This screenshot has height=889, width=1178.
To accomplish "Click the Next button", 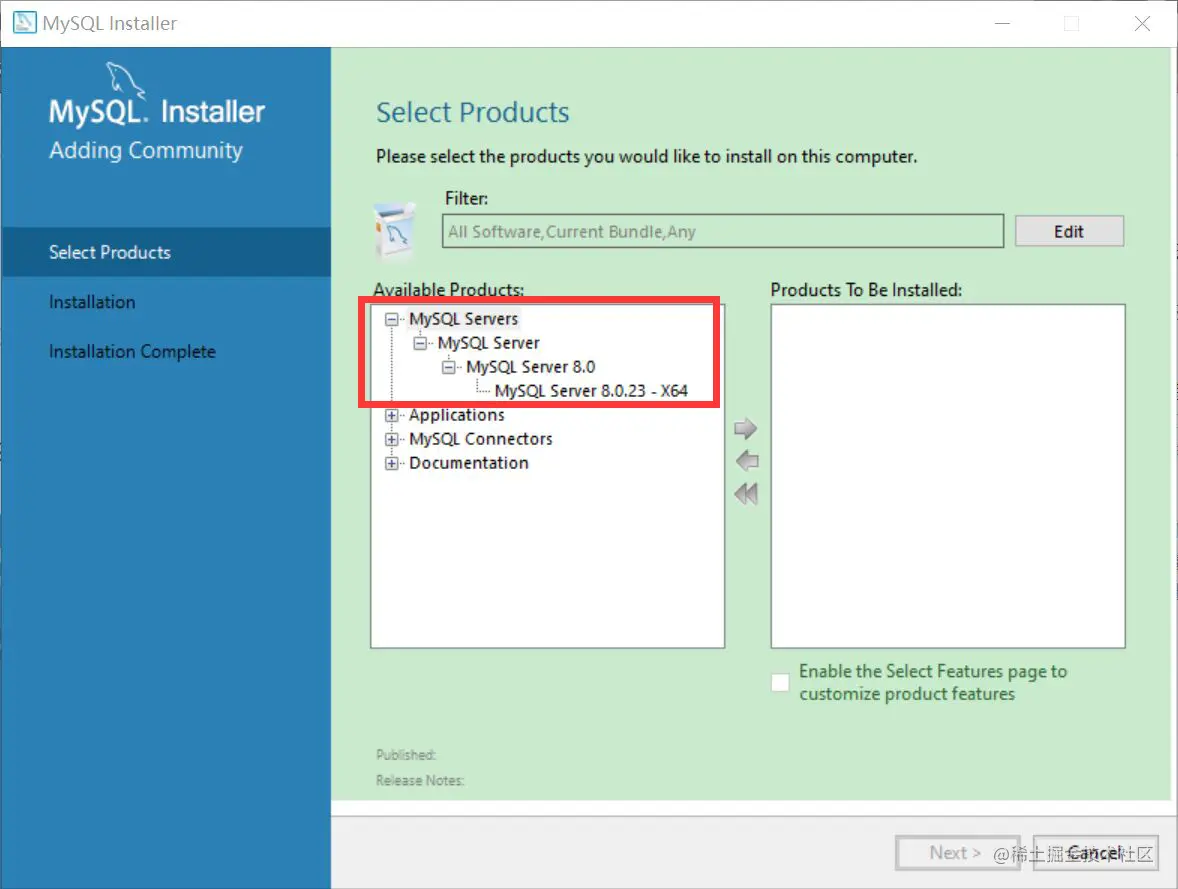I will point(956,853).
